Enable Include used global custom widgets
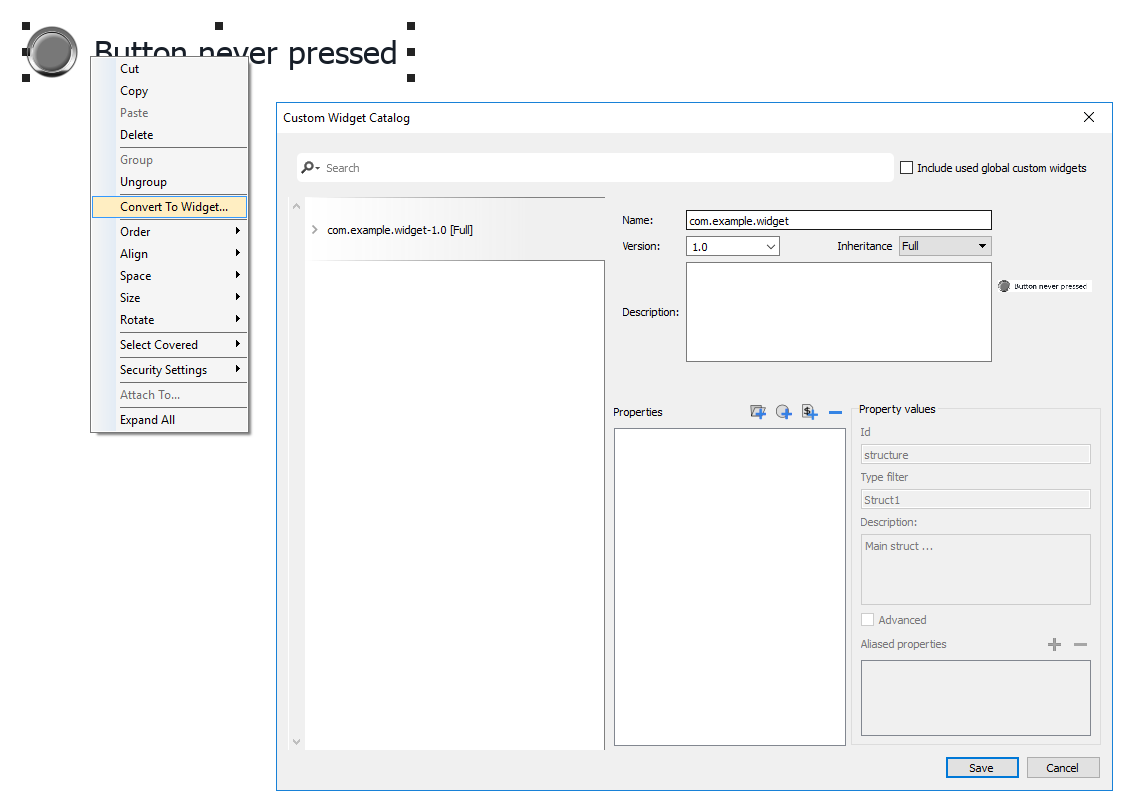This screenshot has width=1121, height=797. [x=907, y=167]
